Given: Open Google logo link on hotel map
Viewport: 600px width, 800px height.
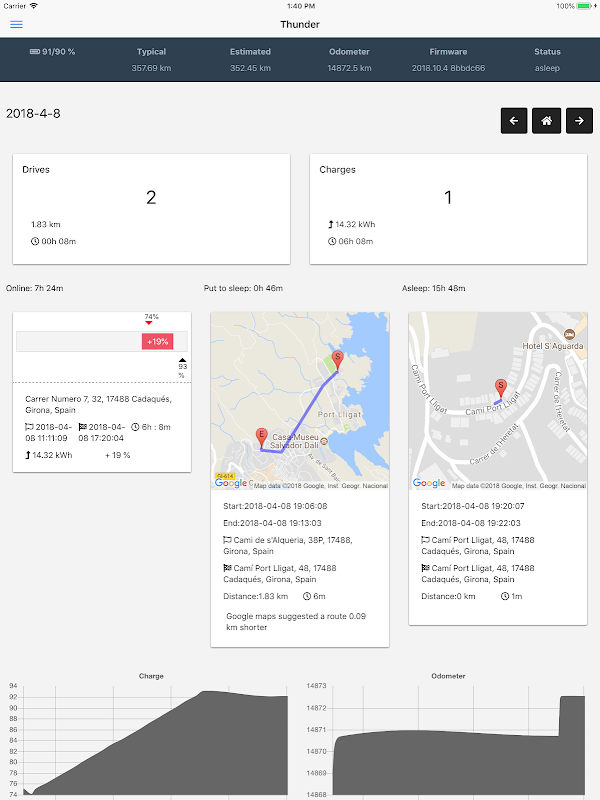Looking at the screenshot, I should [429, 483].
